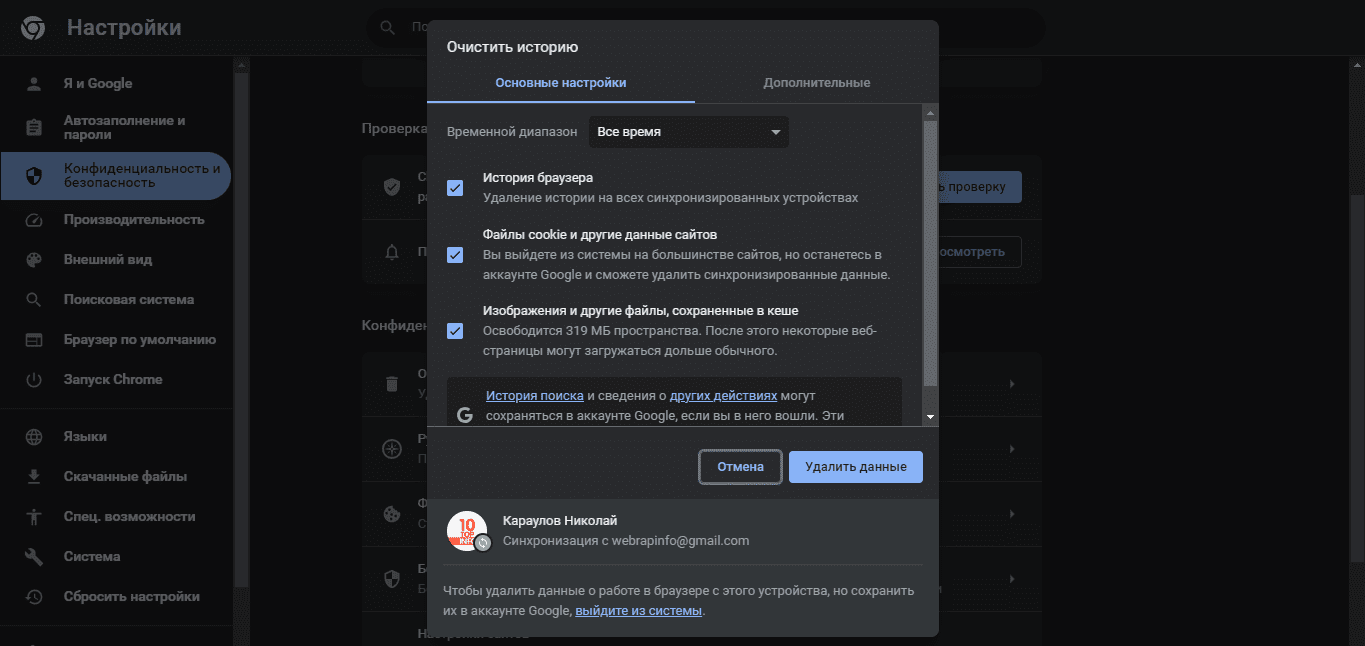Open Автозаполнение и пароли settings section
Viewport: 1365px width, 646px height.
point(116,127)
